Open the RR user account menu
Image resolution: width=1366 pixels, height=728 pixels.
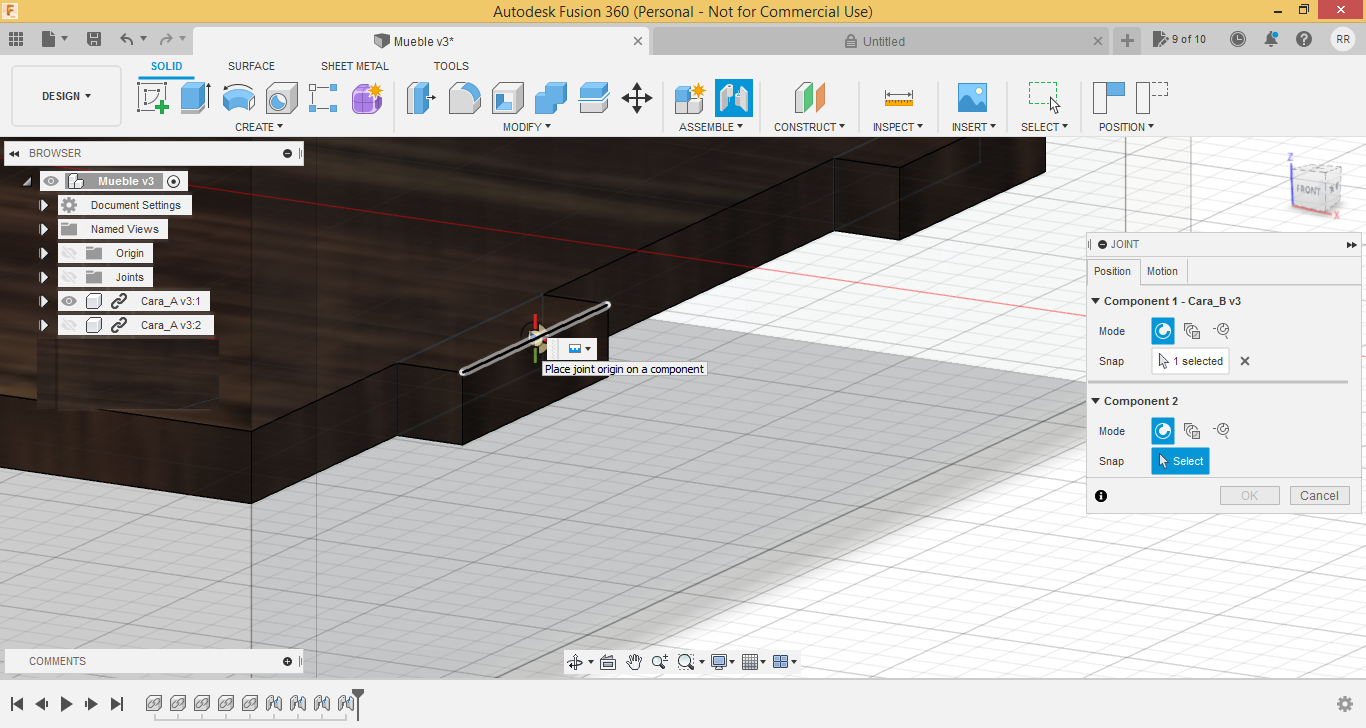pos(1342,39)
